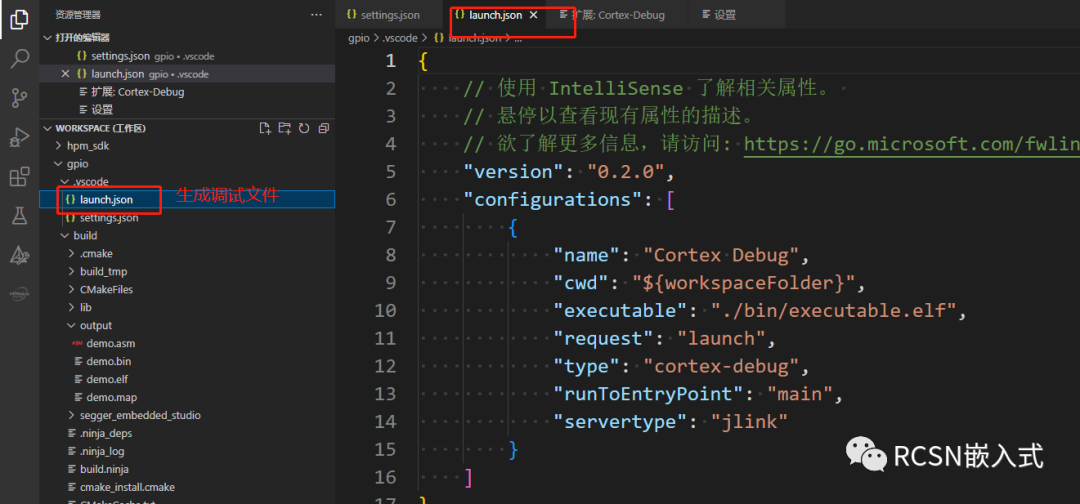Open the Extensions view
The image size is (1080, 504).
tap(19, 177)
